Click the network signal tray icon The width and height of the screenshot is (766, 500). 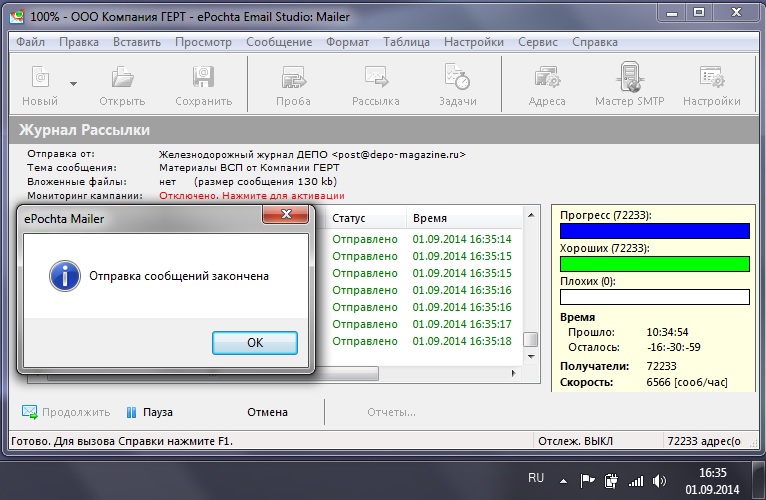tap(636, 481)
